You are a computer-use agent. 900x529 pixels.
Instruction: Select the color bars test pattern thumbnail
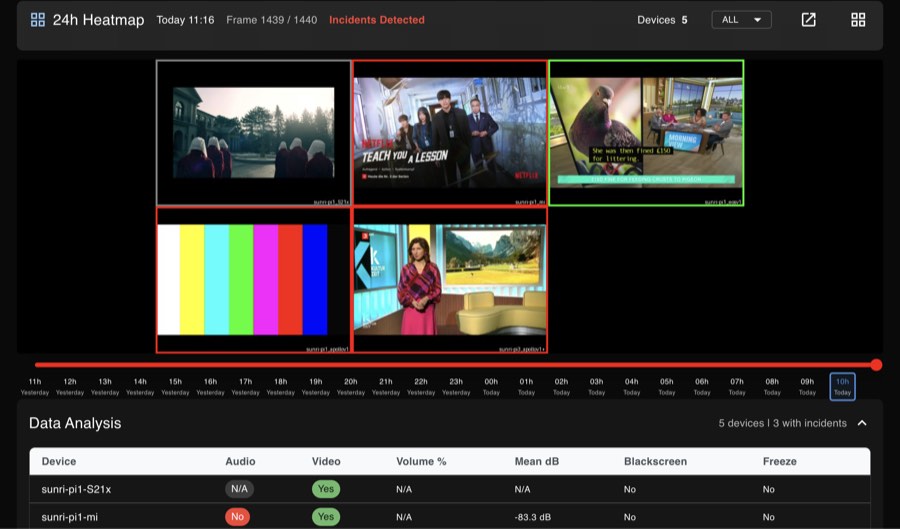[253, 280]
